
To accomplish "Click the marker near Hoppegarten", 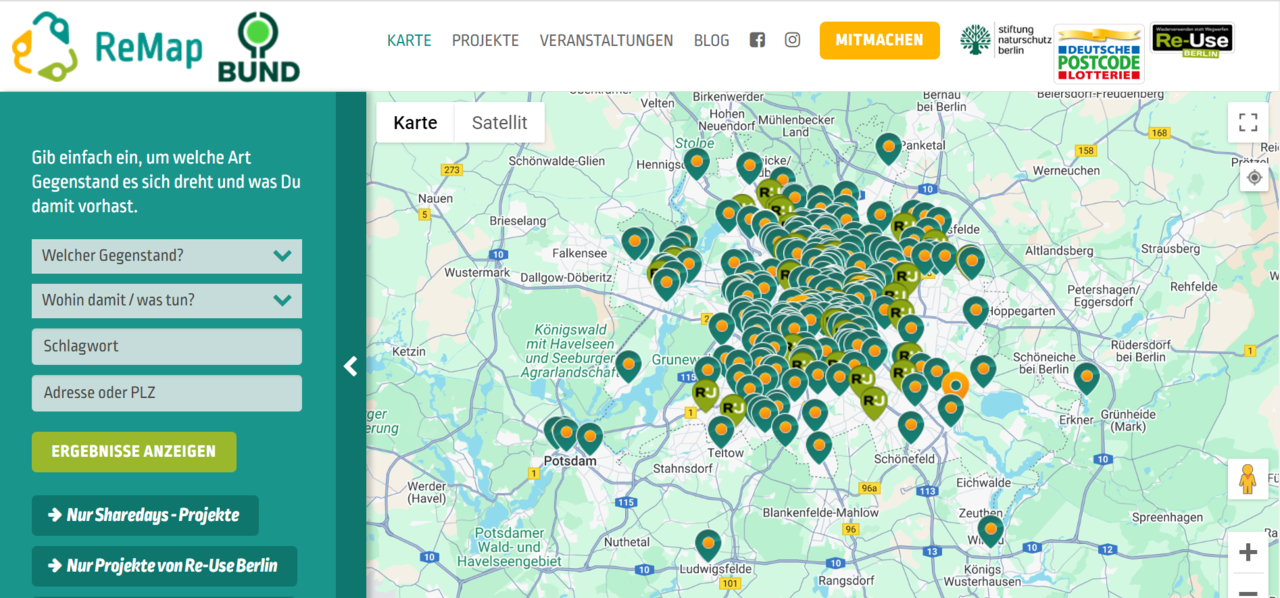I will click(x=975, y=312).
